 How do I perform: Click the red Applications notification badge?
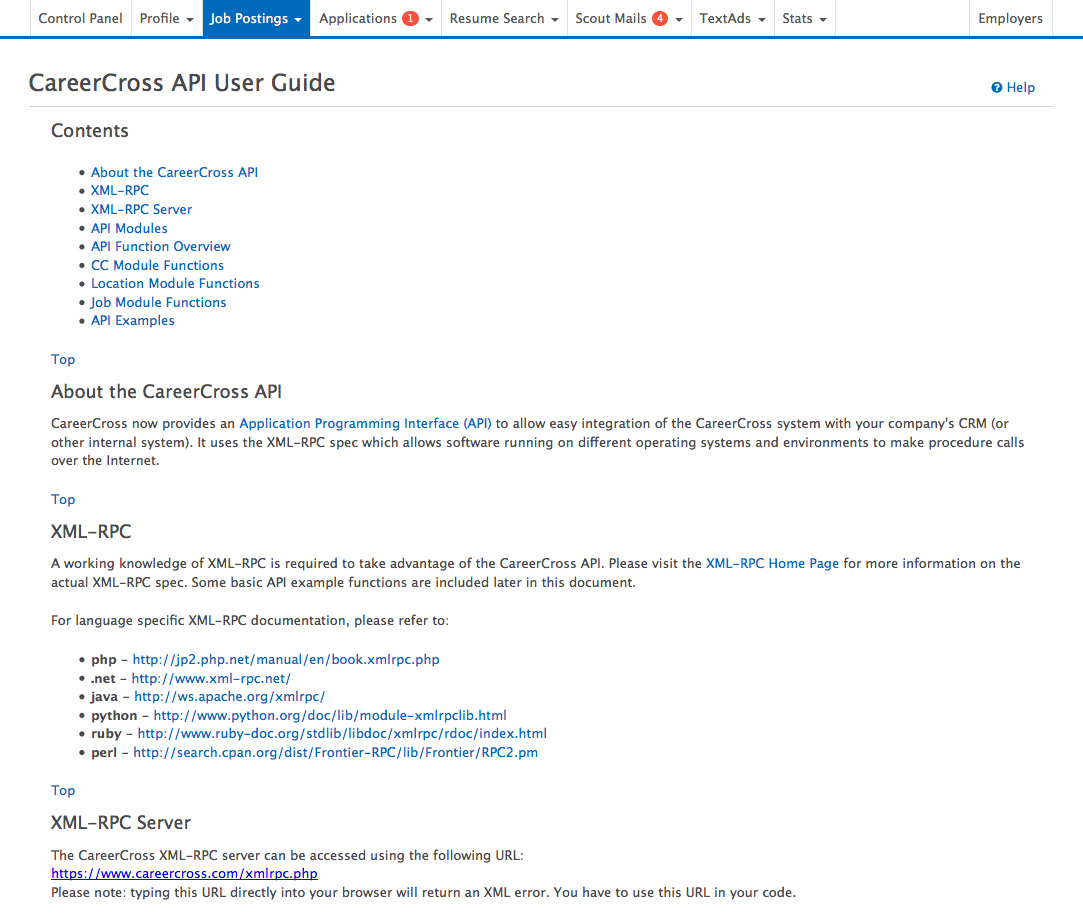point(410,19)
